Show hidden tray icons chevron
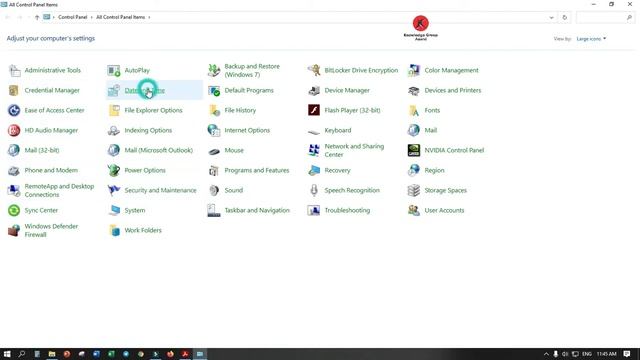 546,354
